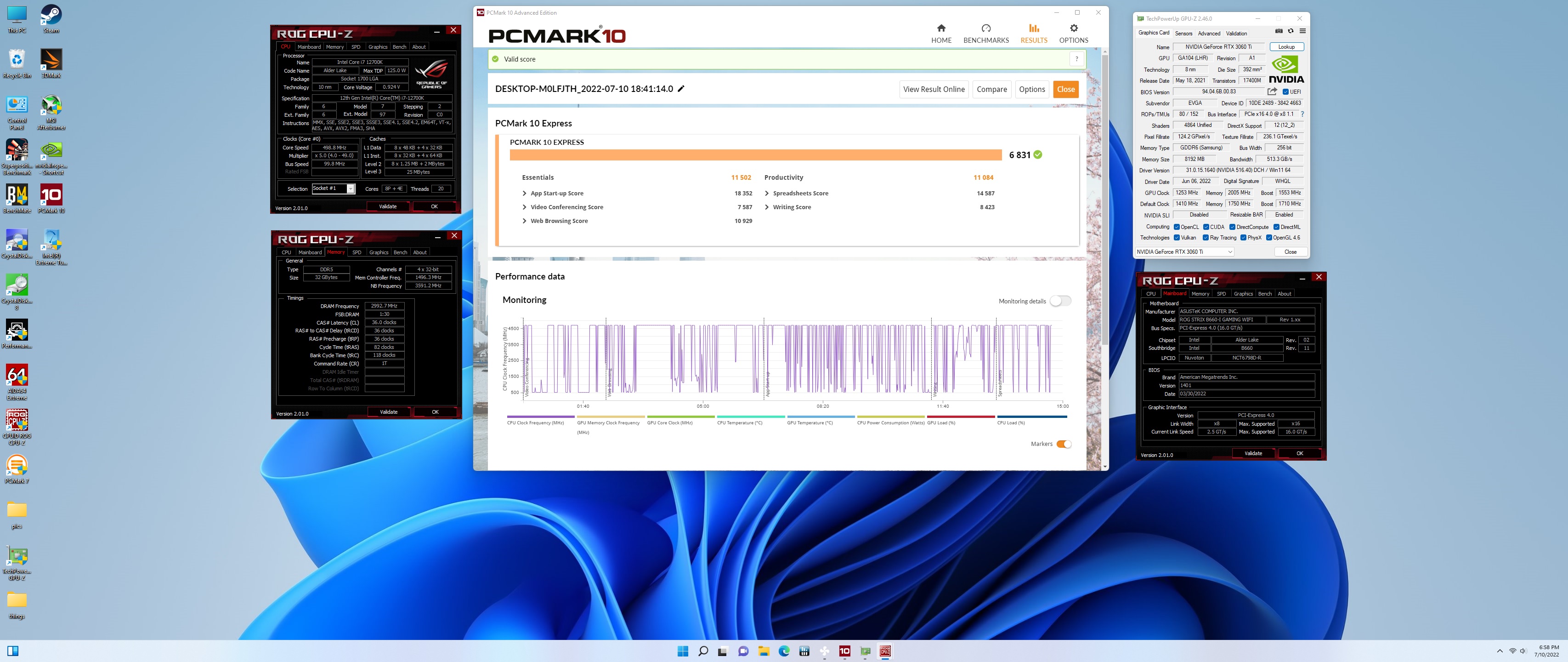Toggle the DirectCompute checkbox
The image size is (1568, 662).
coord(1232,227)
